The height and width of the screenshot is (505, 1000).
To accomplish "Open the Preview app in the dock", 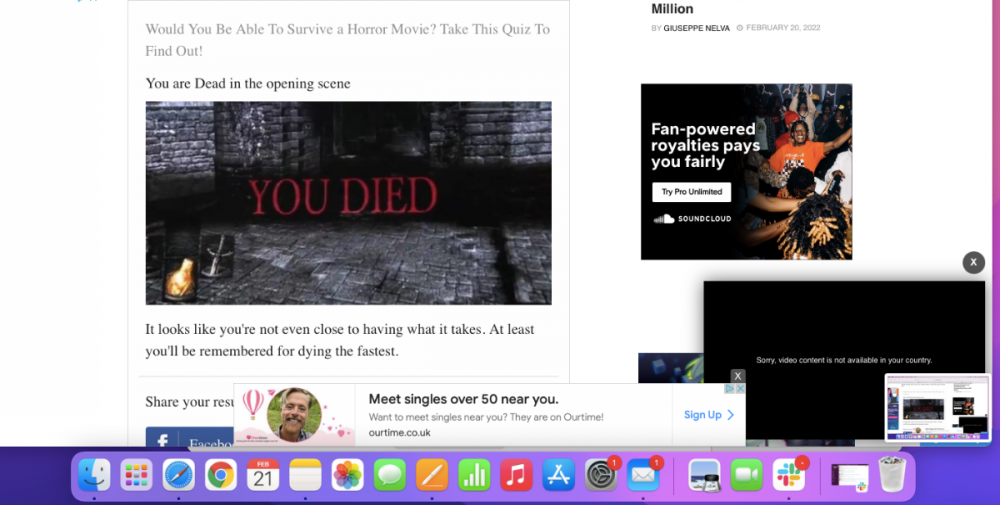I will 705,475.
